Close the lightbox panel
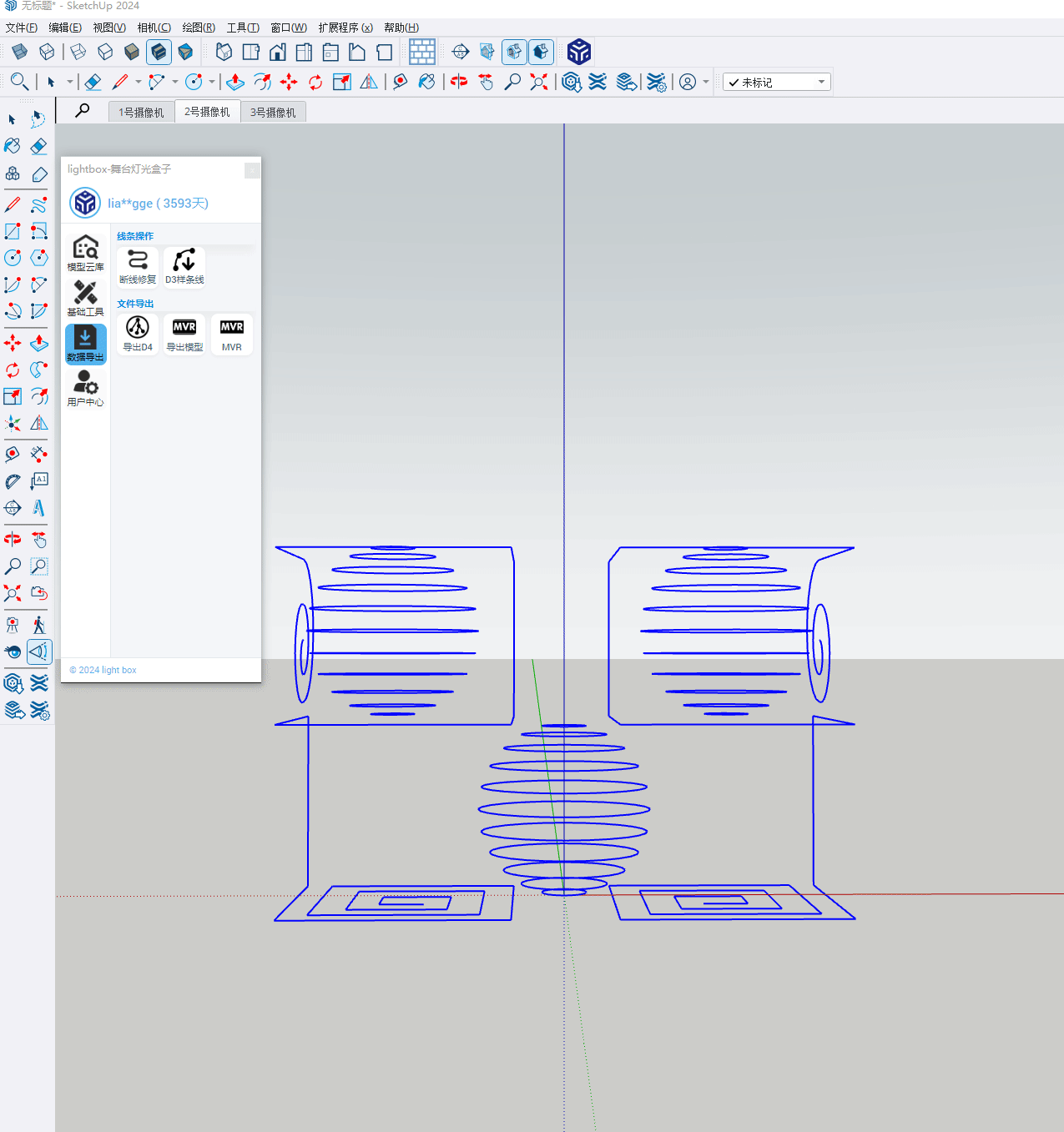1064x1132 pixels. click(252, 170)
